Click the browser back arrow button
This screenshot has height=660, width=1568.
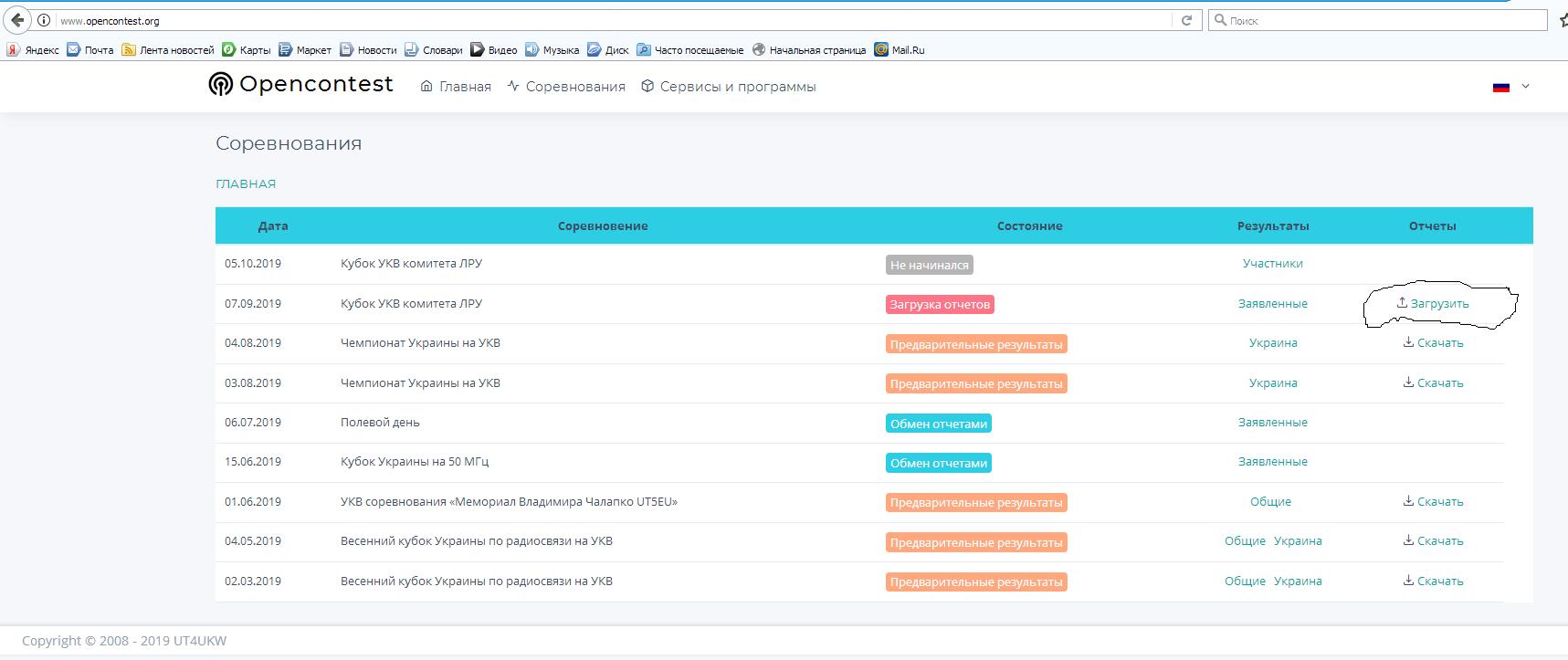[x=17, y=20]
